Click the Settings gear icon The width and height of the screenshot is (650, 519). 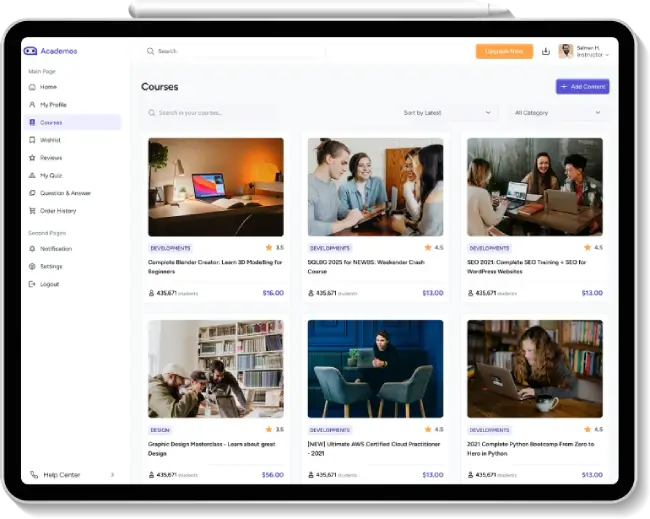pyautogui.click(x=32, y=266)
